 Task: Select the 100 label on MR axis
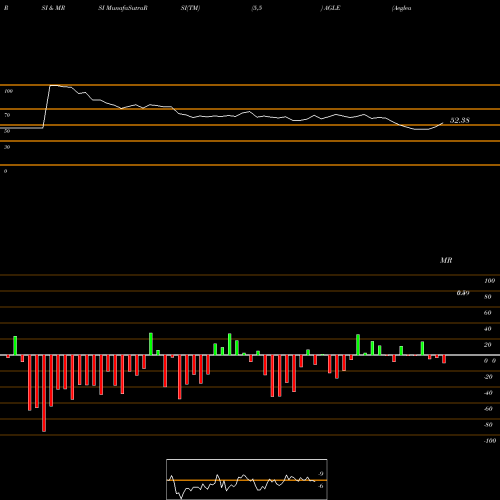(489, 281)
